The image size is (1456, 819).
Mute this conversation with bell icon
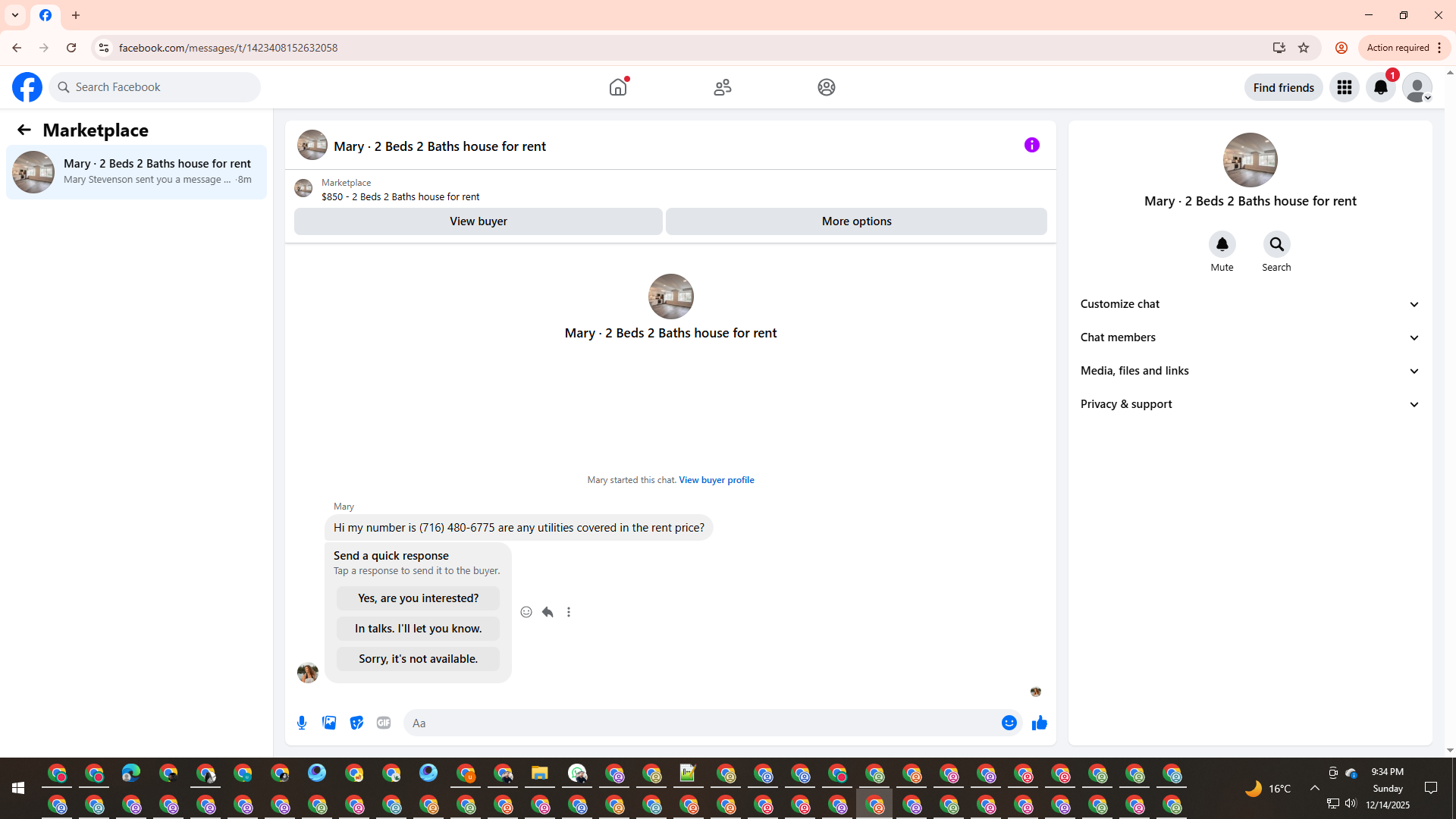pos(1222,245)
